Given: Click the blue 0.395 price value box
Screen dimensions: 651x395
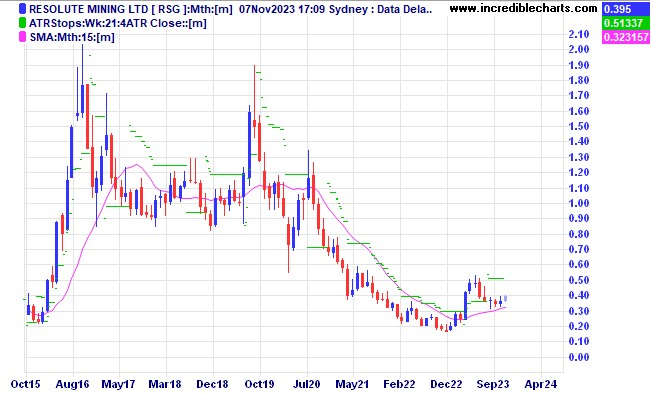Looking at the screenshot, I should (626, 9).
